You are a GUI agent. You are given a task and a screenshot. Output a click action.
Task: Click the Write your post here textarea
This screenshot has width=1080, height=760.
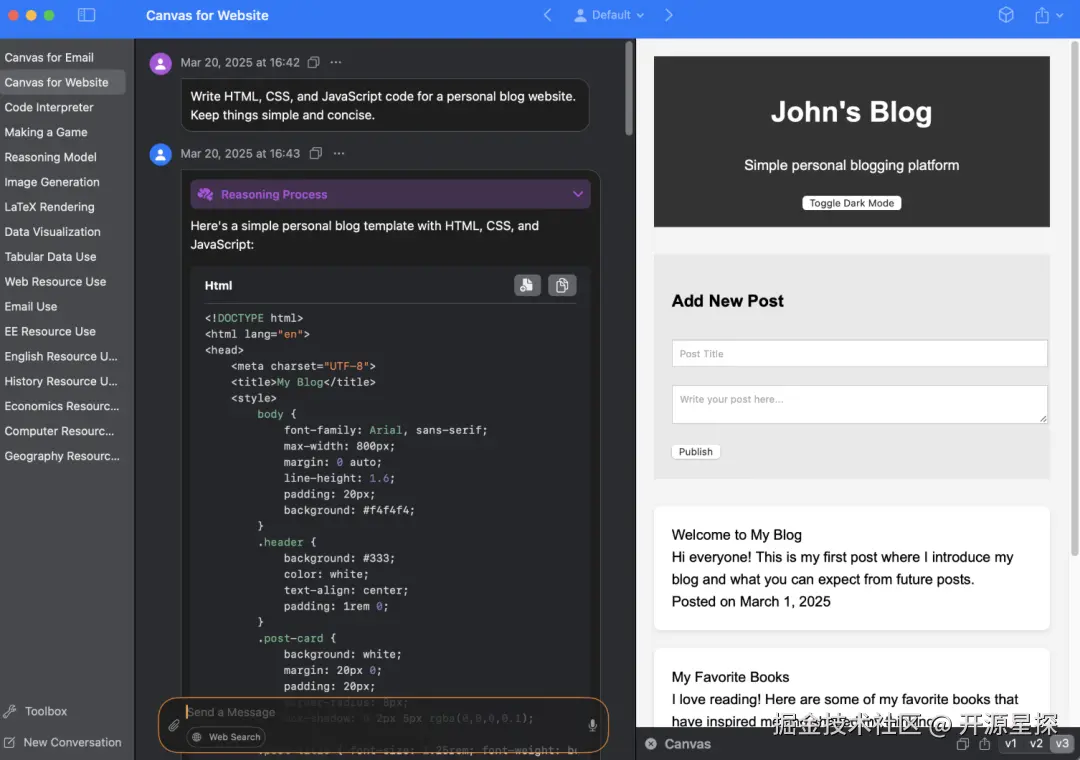[859, 404]
